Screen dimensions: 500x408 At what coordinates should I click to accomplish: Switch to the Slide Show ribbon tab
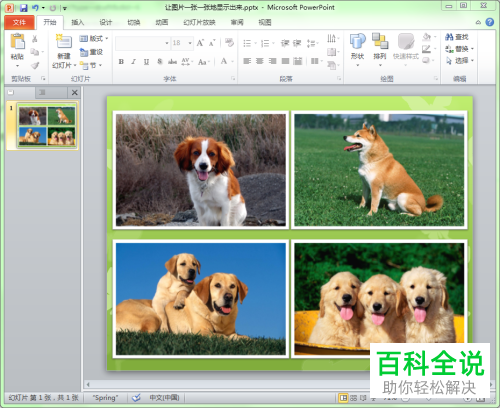[x=199, y=22]
